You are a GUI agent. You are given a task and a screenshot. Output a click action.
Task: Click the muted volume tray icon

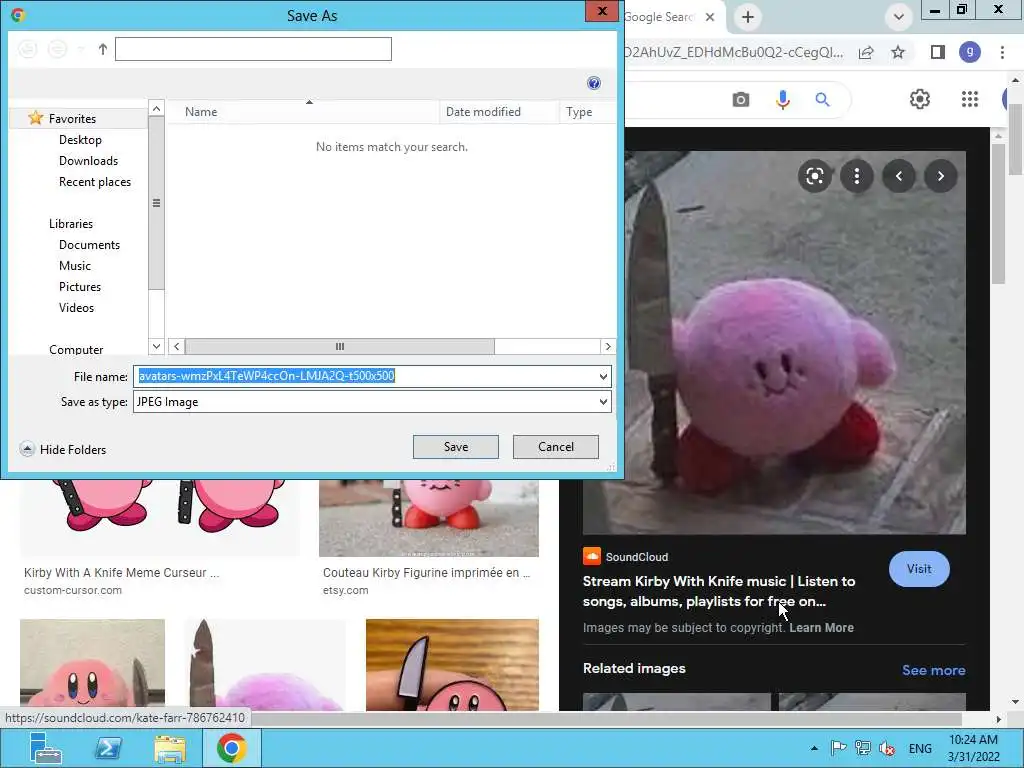tap(887, 748)
